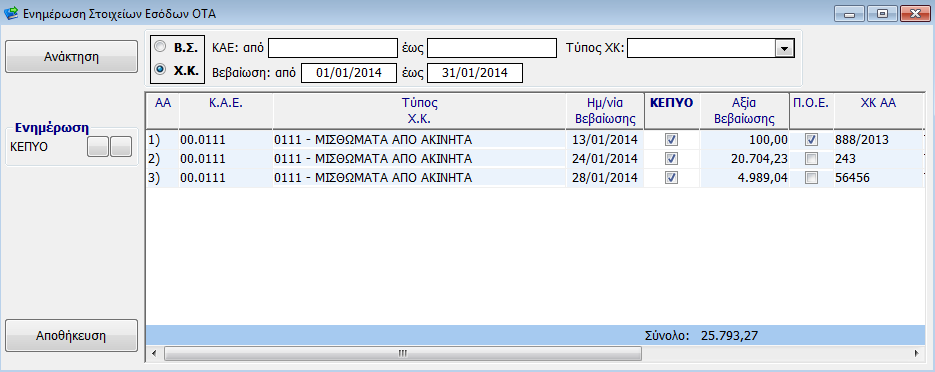This screenshot has height=372, width=935.
Task: Click the ΧΚ ΑΑ column header
Action: click(878, 110)
